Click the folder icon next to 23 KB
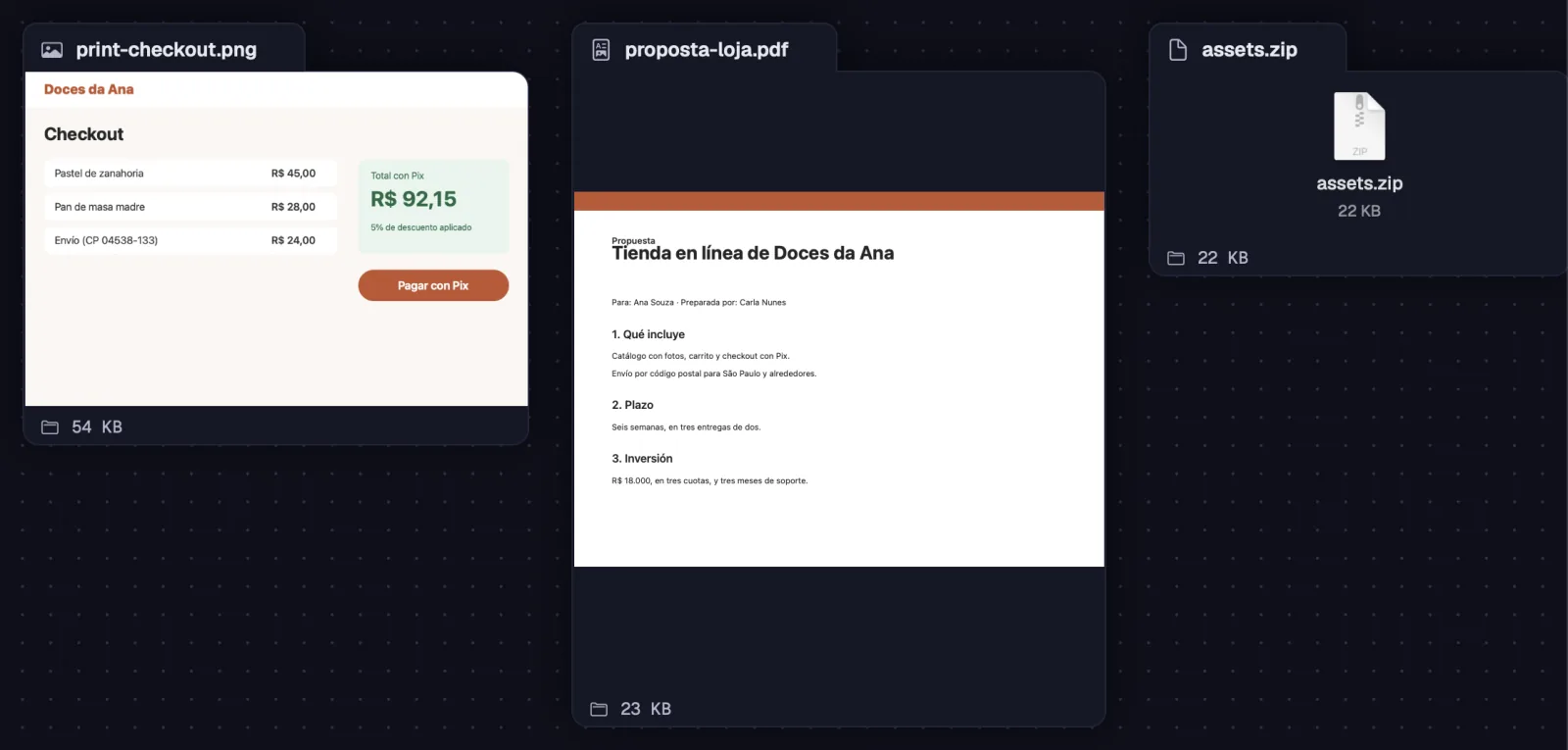 click(599, 709)
